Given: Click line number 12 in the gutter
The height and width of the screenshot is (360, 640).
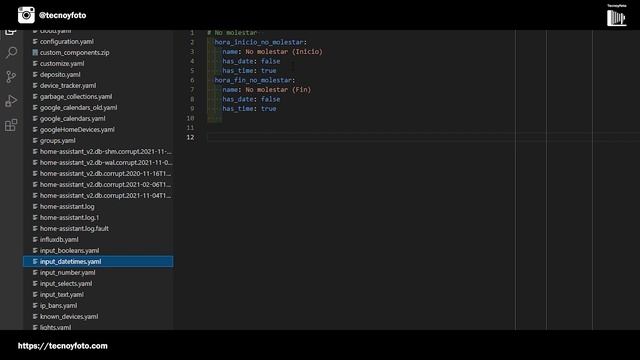Looking at the screenshot, I should tap(190, 138).
